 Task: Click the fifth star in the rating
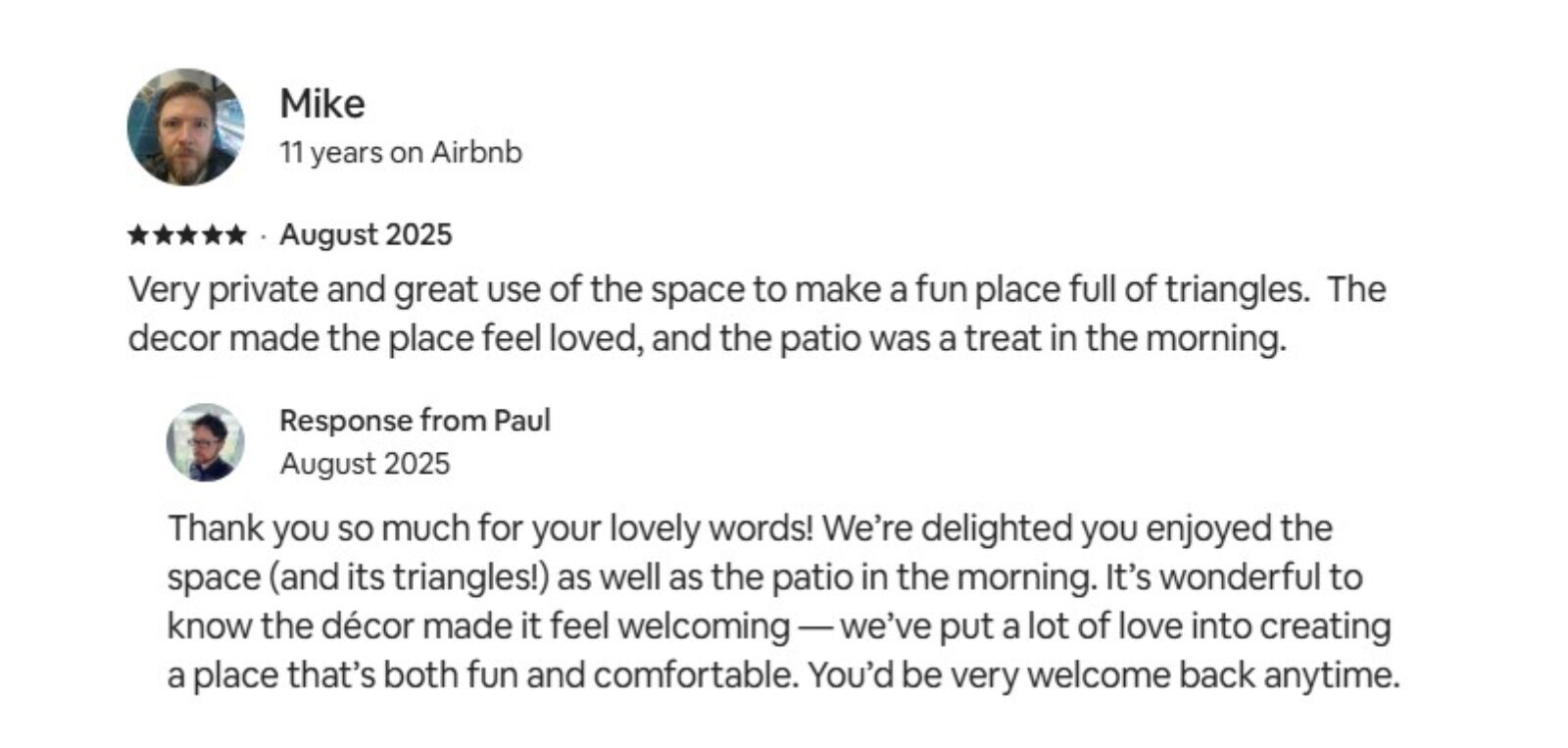pos(235,235)
